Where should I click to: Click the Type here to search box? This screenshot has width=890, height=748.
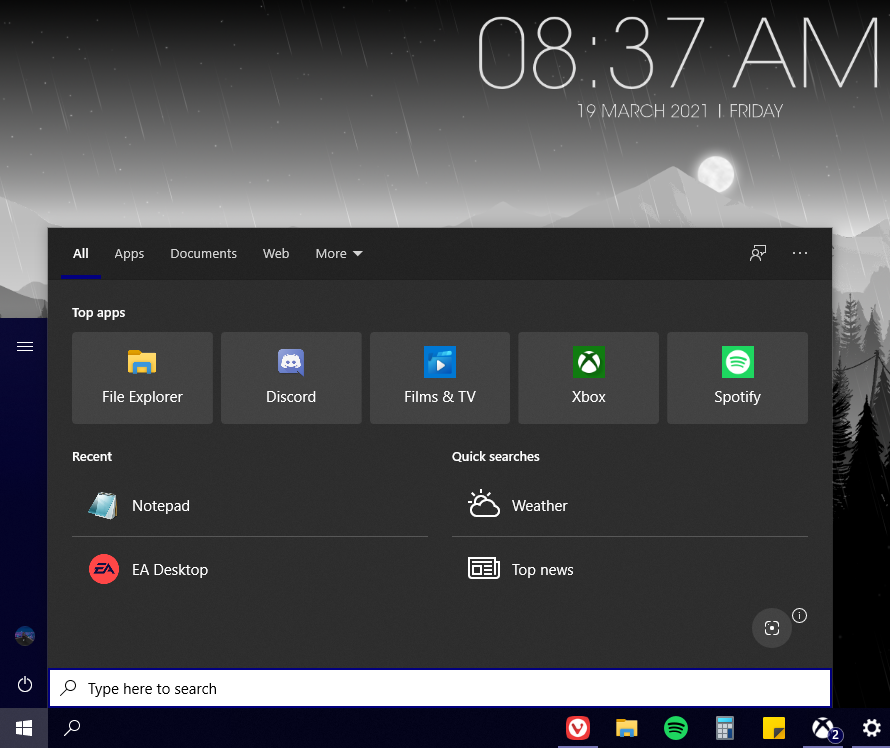coord(440,688)
